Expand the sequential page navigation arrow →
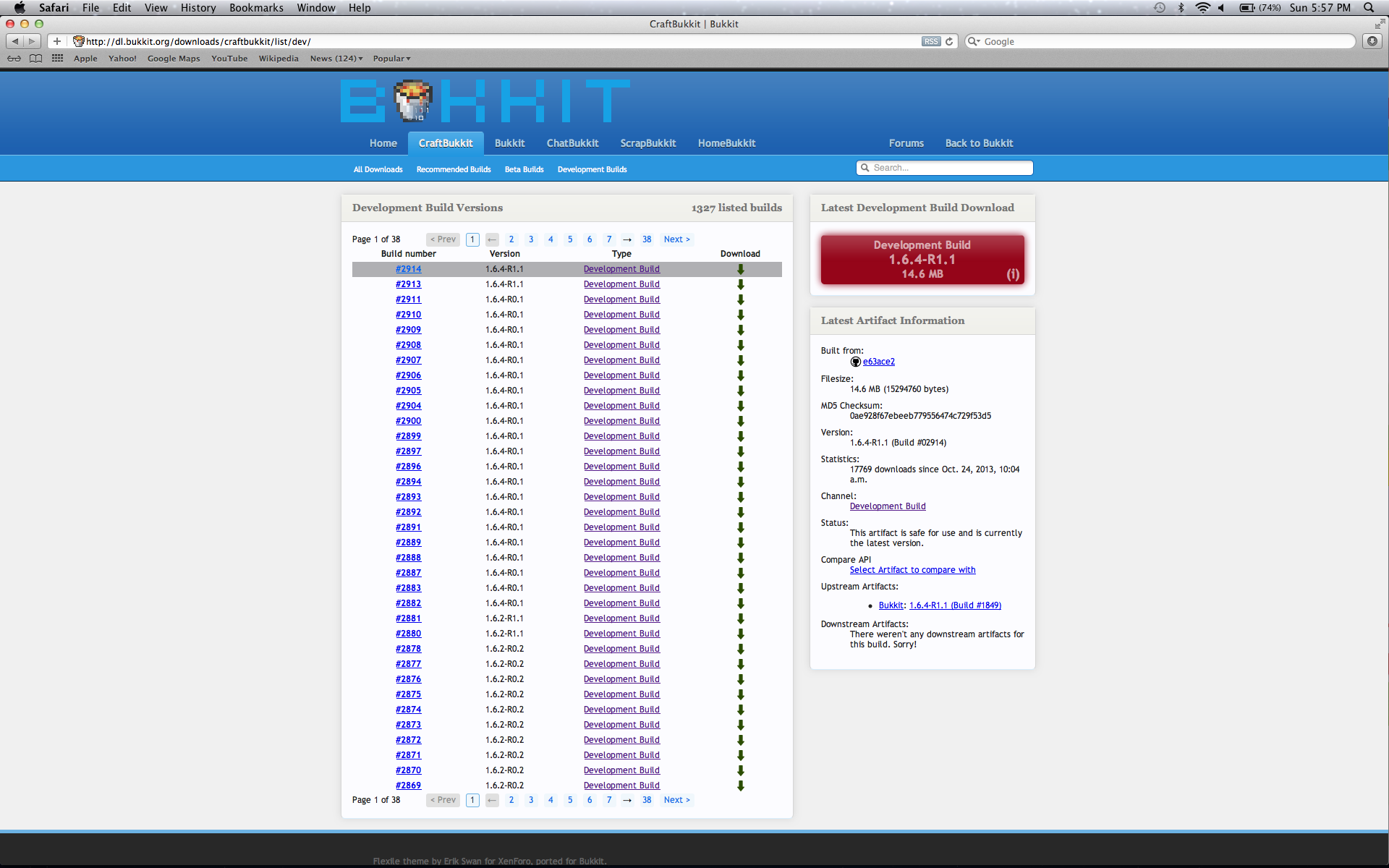The width and height of the screenshot is (1389, 868). tap(627, 239)
